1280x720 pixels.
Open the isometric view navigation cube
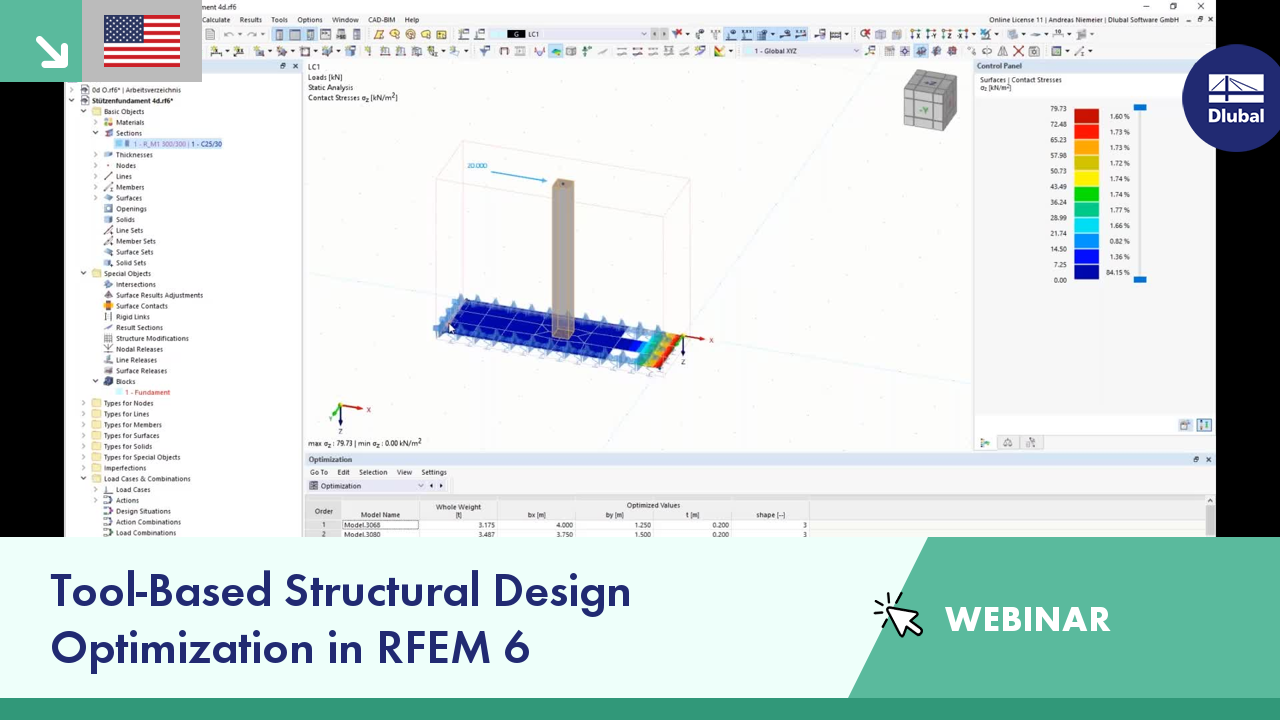[x=930, y=100]
